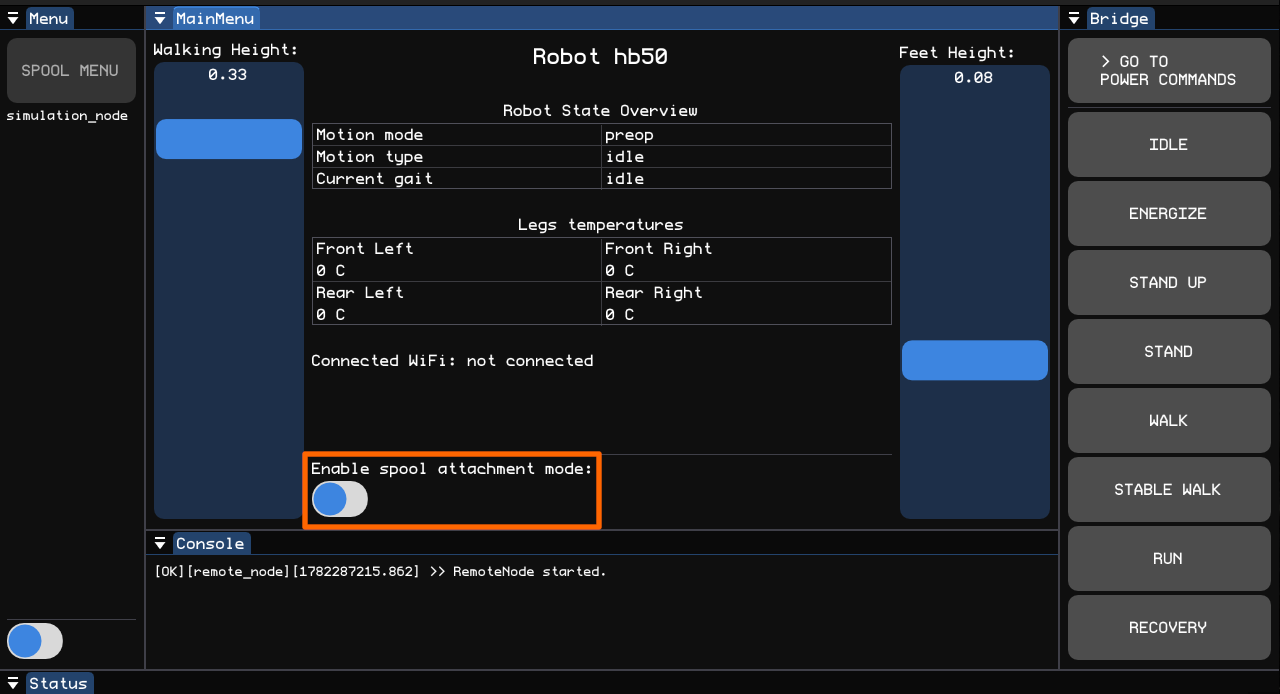Screen dimensions: 1280x694
Task: Toggle Enable spool attachment mode switch
Action: pyautogui.click(x=340, y=499)
